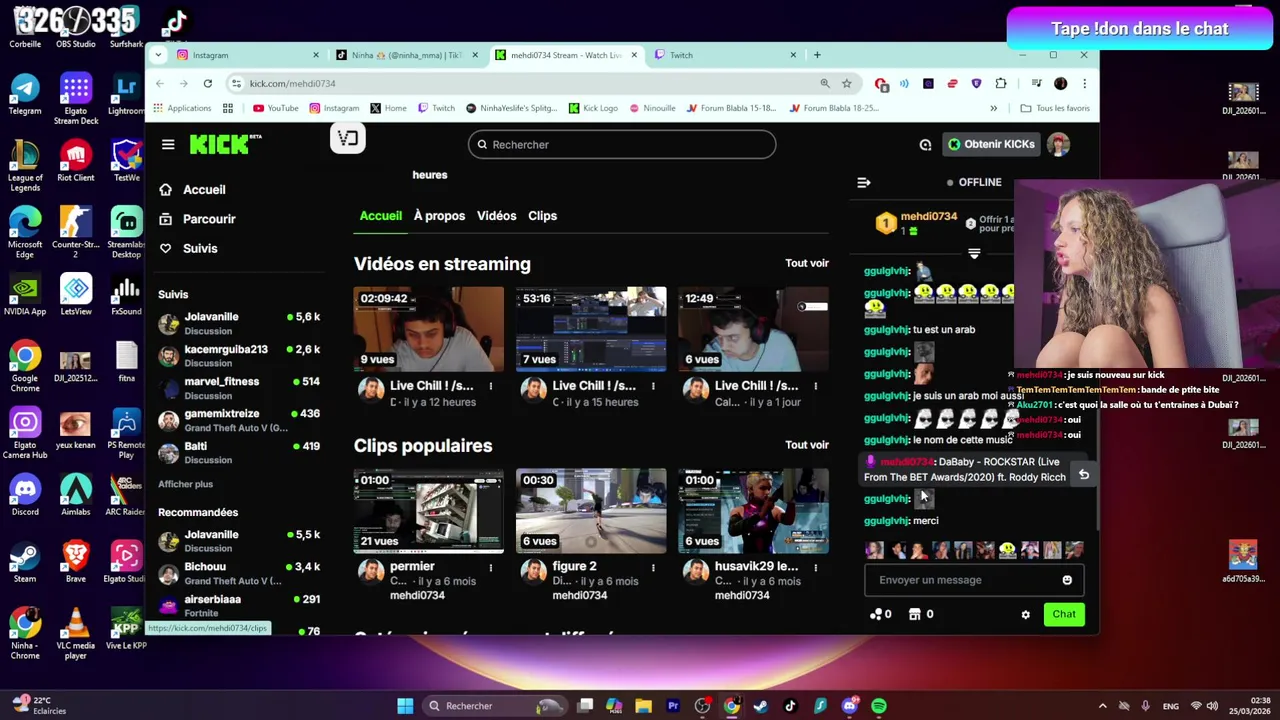This screenshot has height=720, width=1280.
Task: Click the Windows Start button
Action: point(405,706)
